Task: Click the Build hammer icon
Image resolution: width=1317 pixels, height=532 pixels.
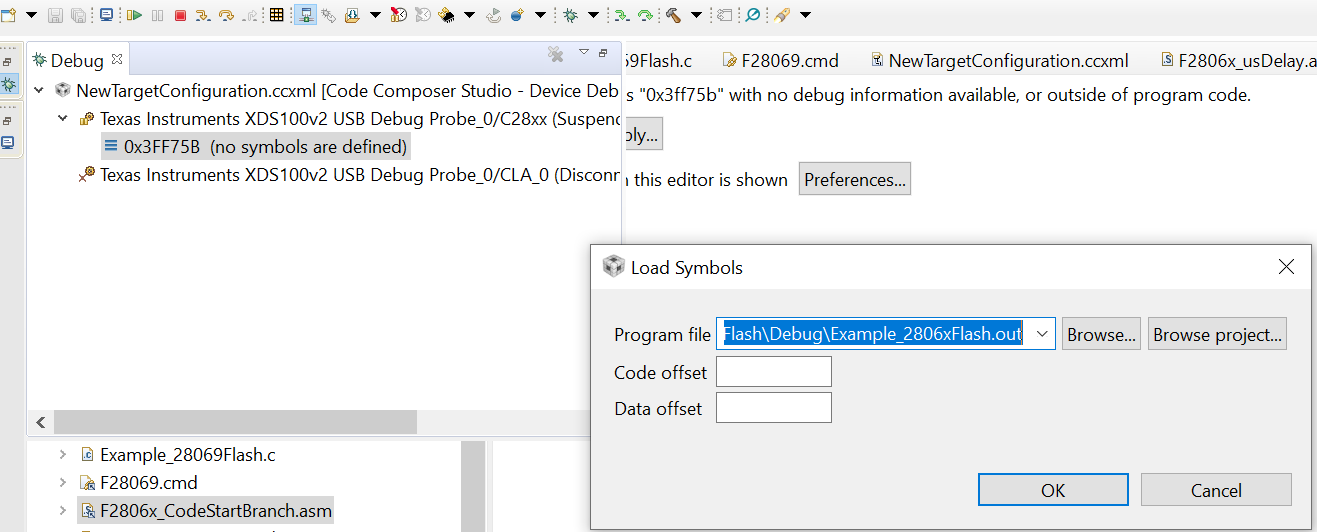Action: click(674, 15)
